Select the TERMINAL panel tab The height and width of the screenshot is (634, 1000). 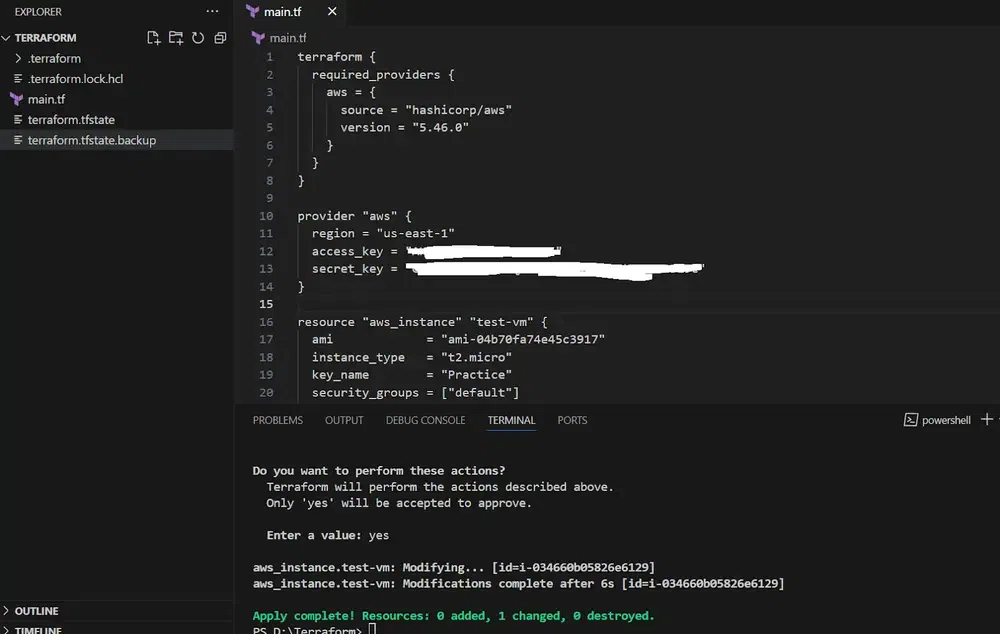tap(511, 420)
